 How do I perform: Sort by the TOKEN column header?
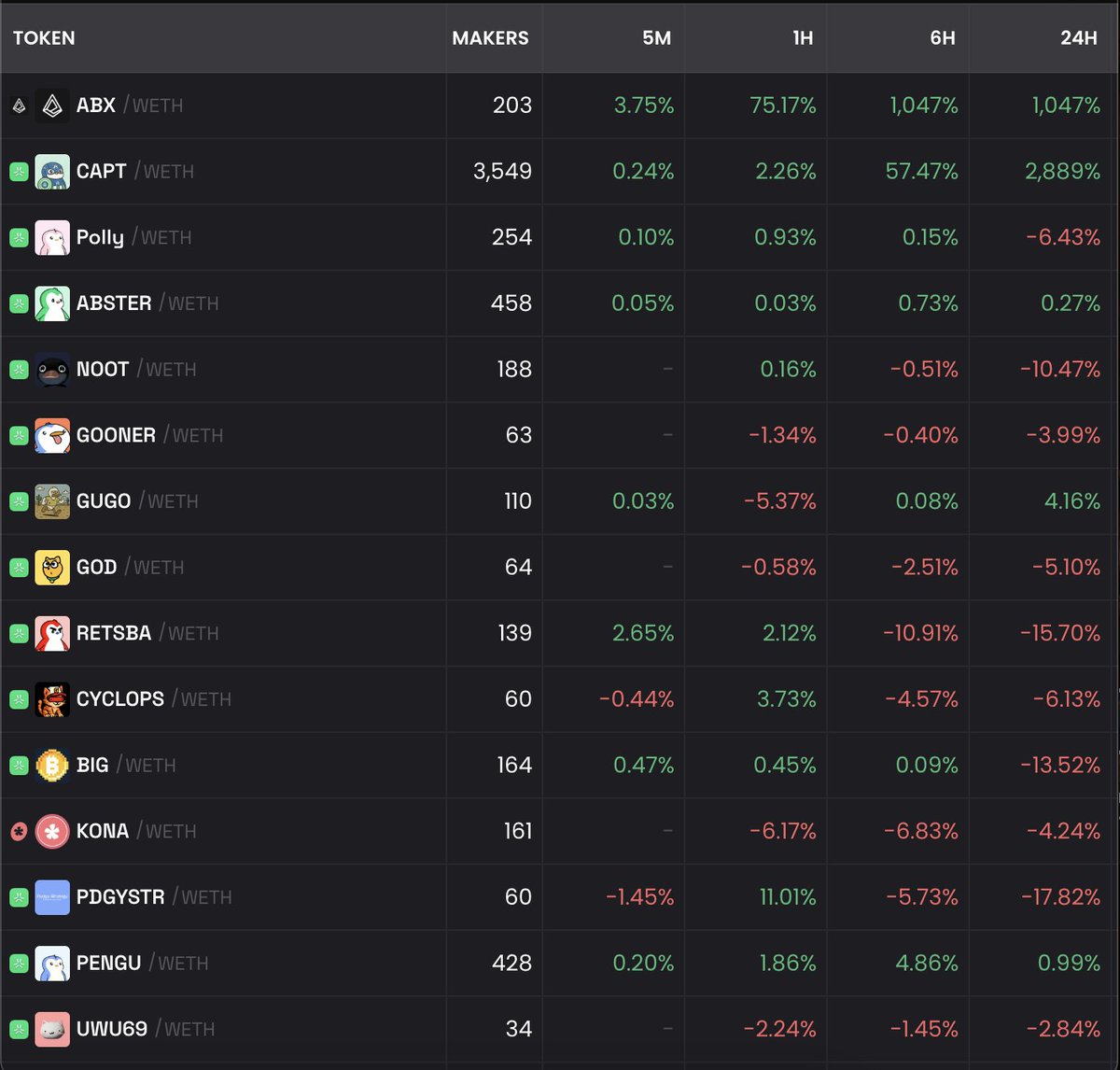[44, 38]
